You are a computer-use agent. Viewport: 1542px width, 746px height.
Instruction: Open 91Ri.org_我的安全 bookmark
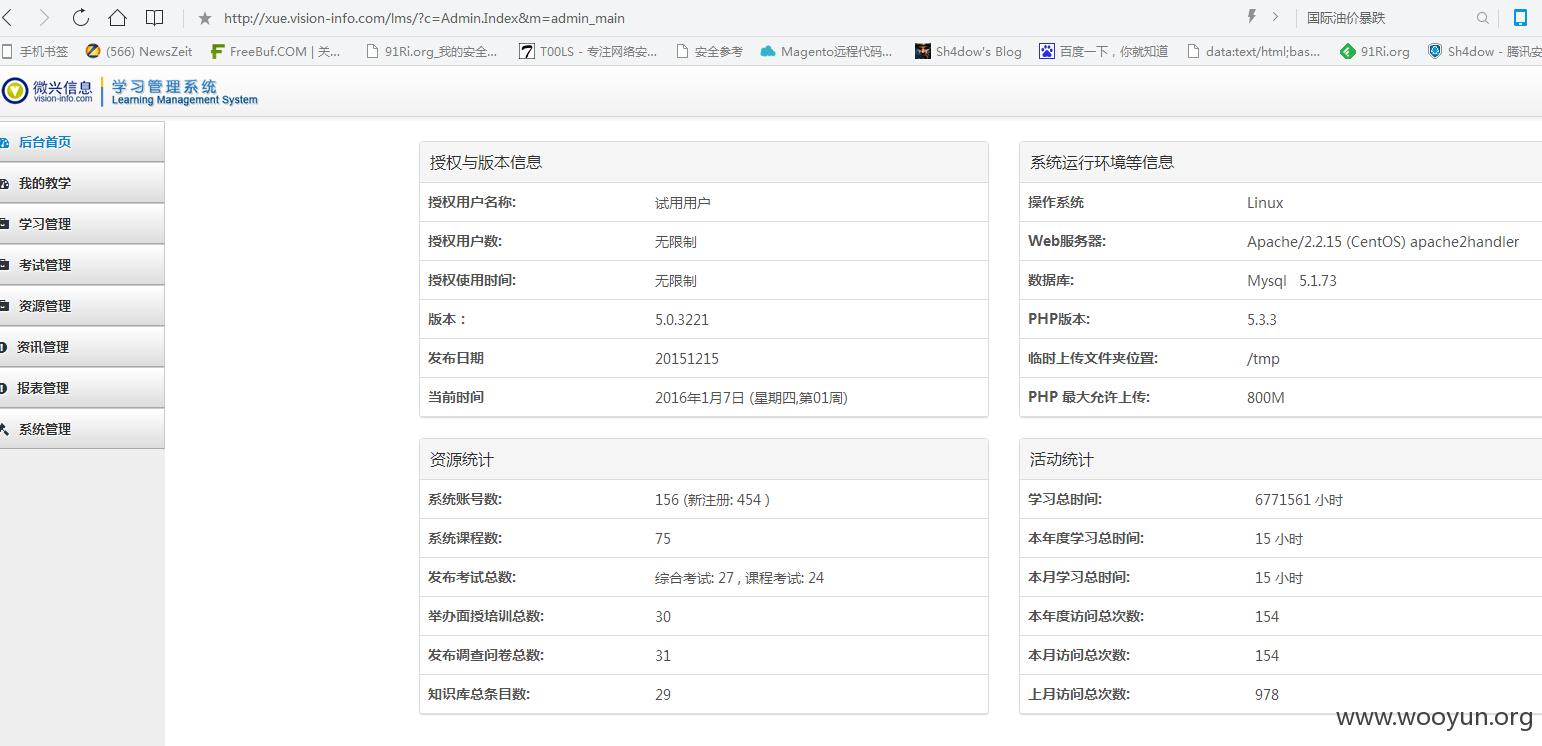click(431, 51)
